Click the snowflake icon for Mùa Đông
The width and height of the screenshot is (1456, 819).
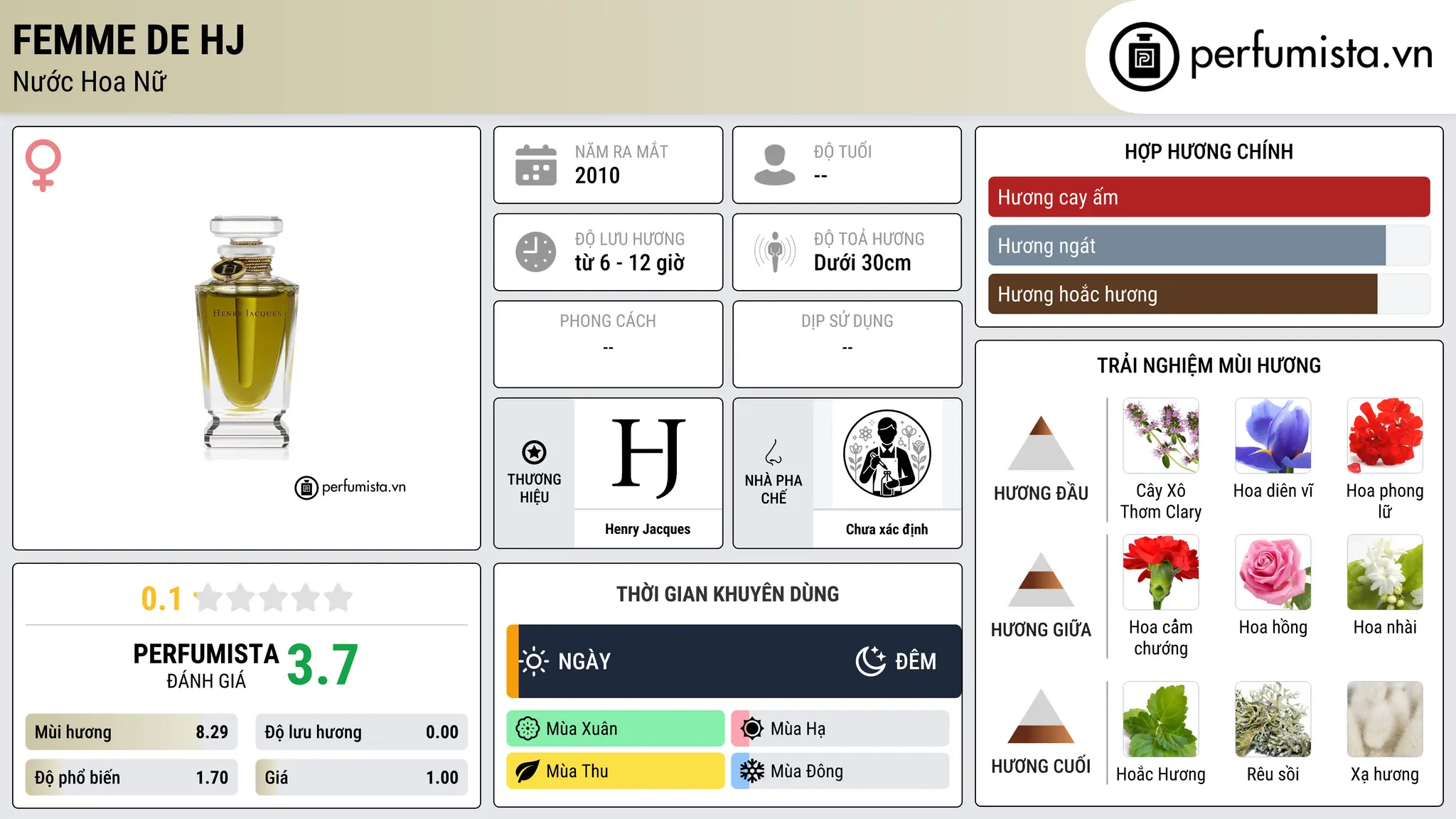(751, 771)
